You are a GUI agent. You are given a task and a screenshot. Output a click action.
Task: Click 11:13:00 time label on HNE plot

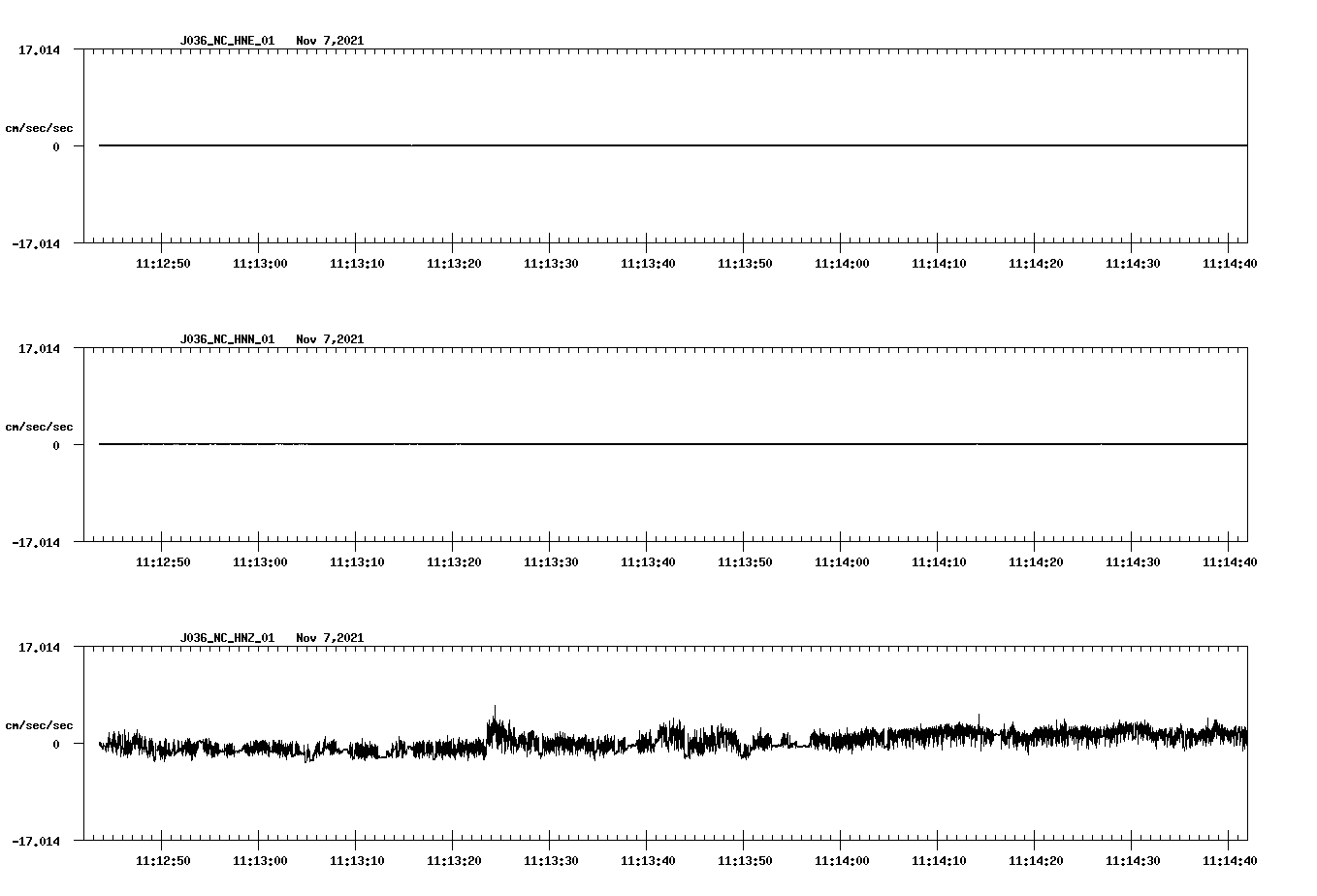[x=260, y=264]
